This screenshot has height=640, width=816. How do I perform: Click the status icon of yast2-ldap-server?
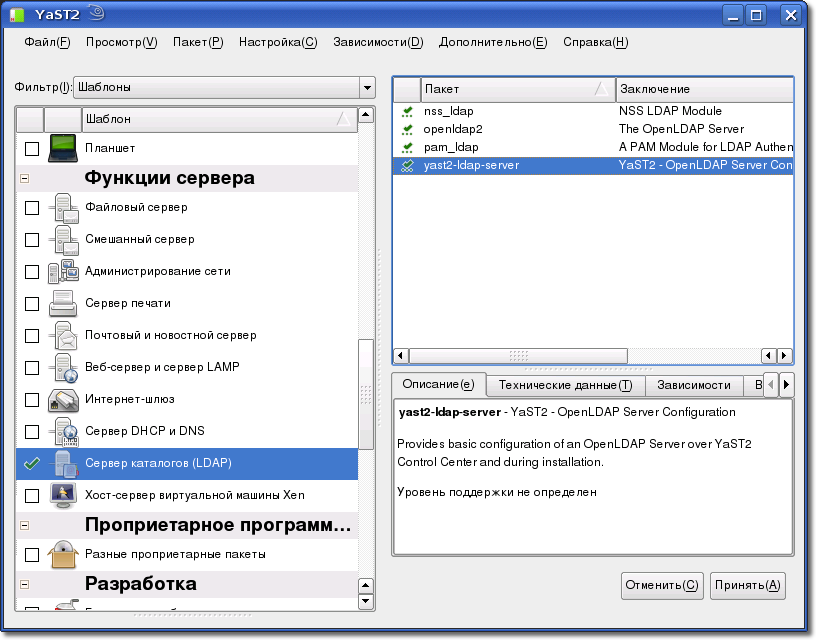pyautogui.click(x=407, y=165)
